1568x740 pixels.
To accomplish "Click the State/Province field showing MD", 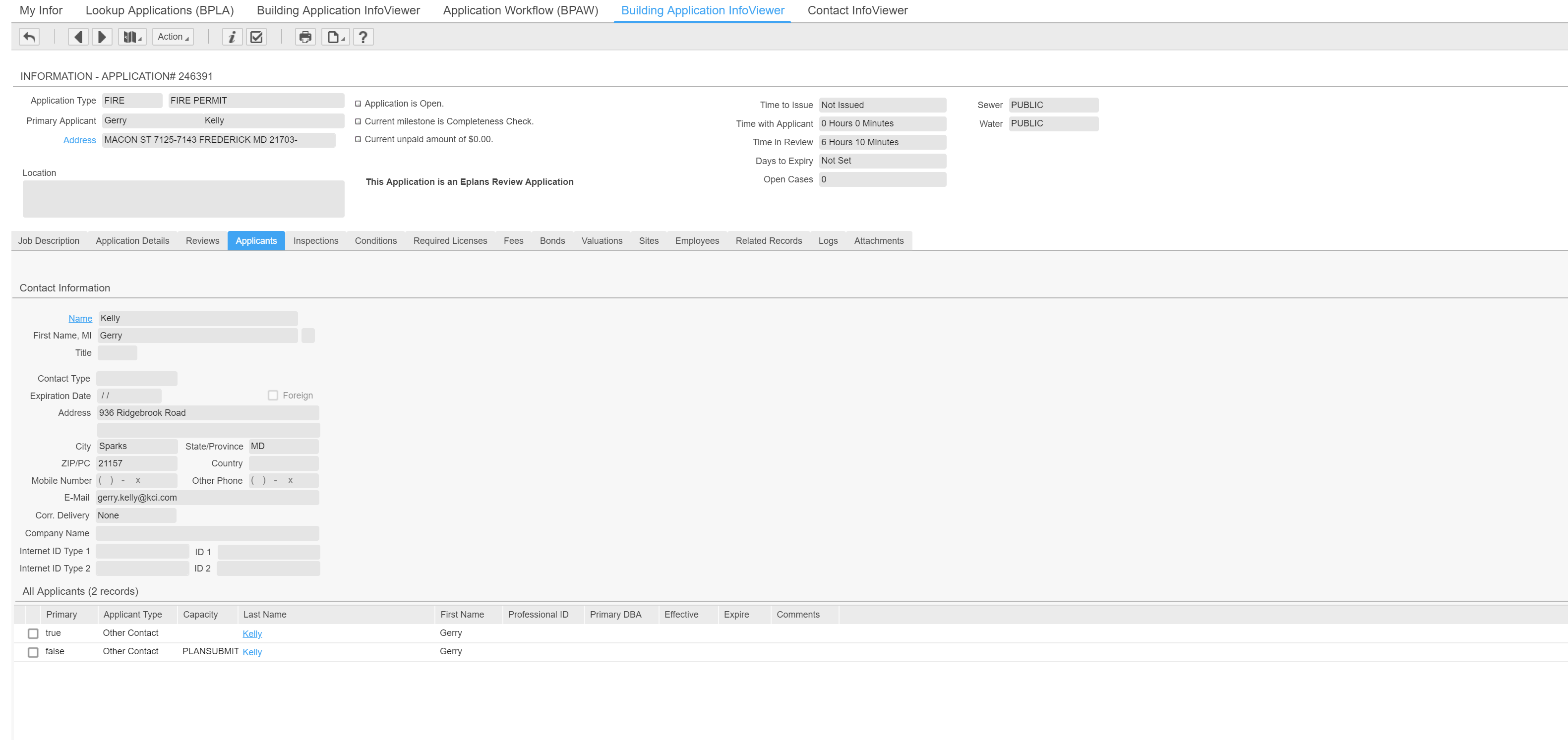I will 284,447.
